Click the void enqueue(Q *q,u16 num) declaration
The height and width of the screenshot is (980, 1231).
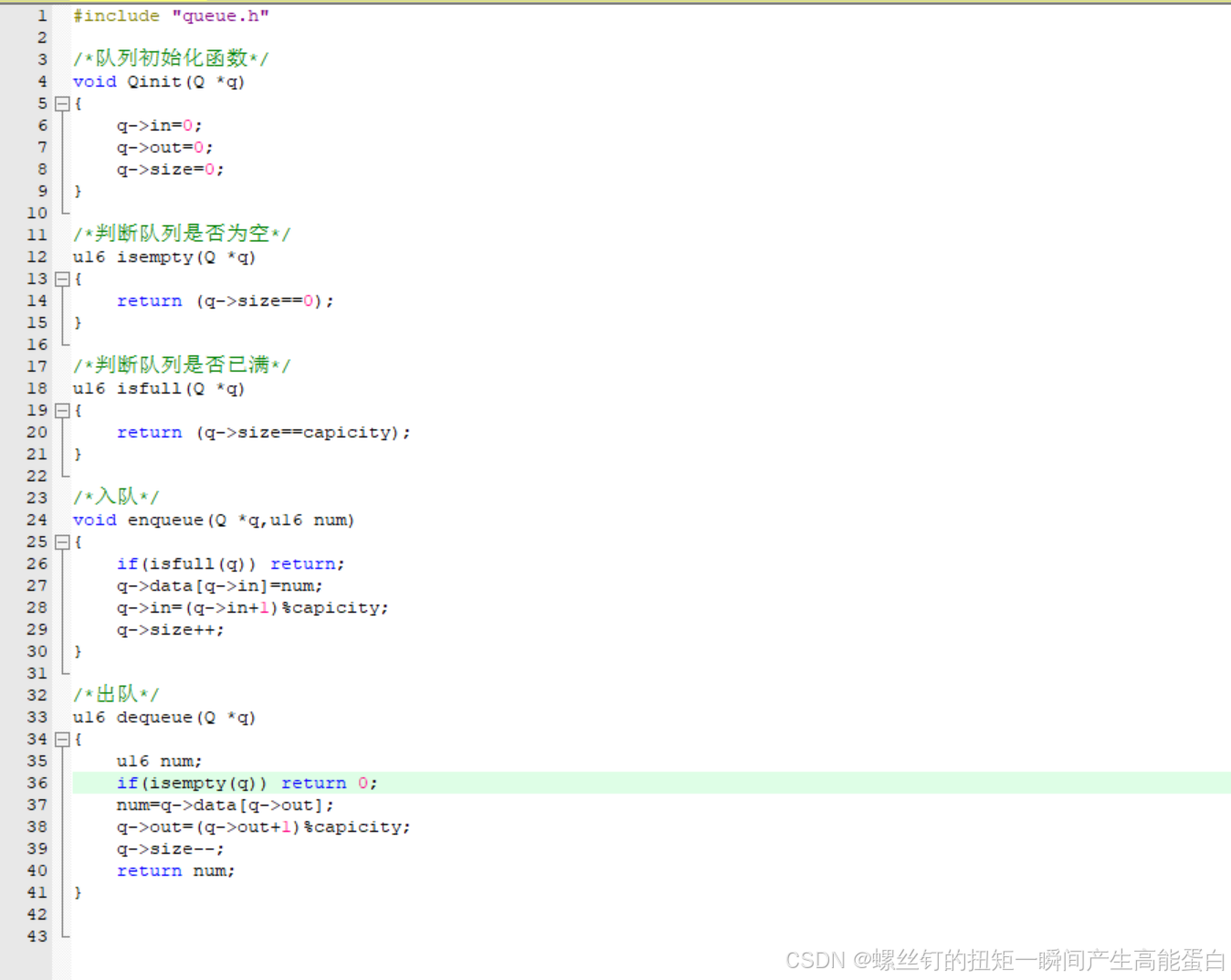point(214,521)
